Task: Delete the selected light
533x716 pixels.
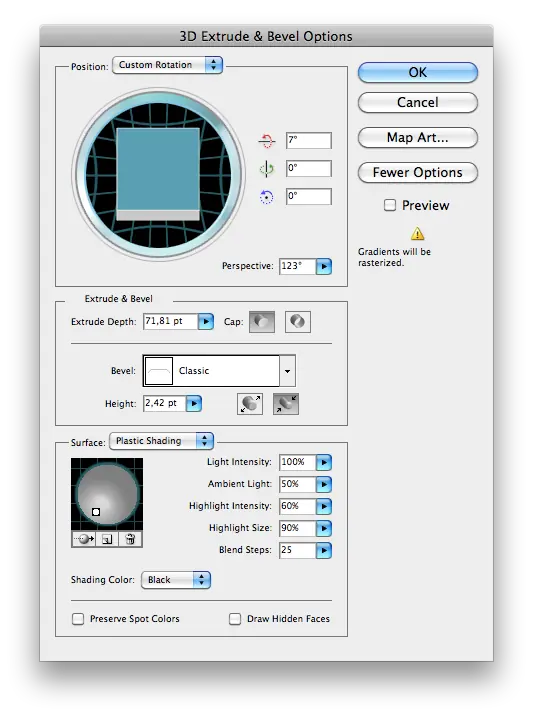Action: coord(130,539)
